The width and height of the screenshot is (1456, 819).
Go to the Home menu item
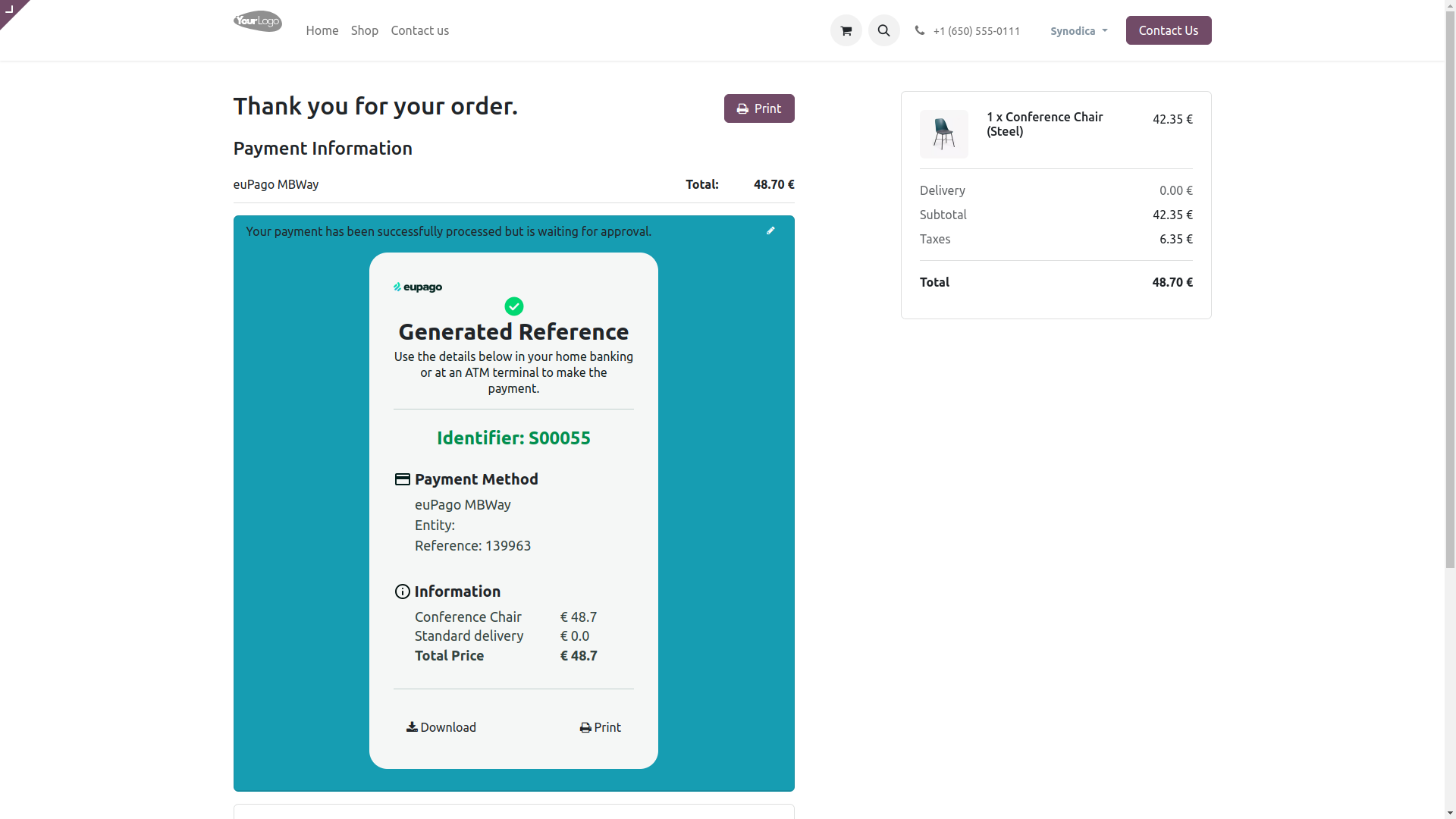[322, 30]
